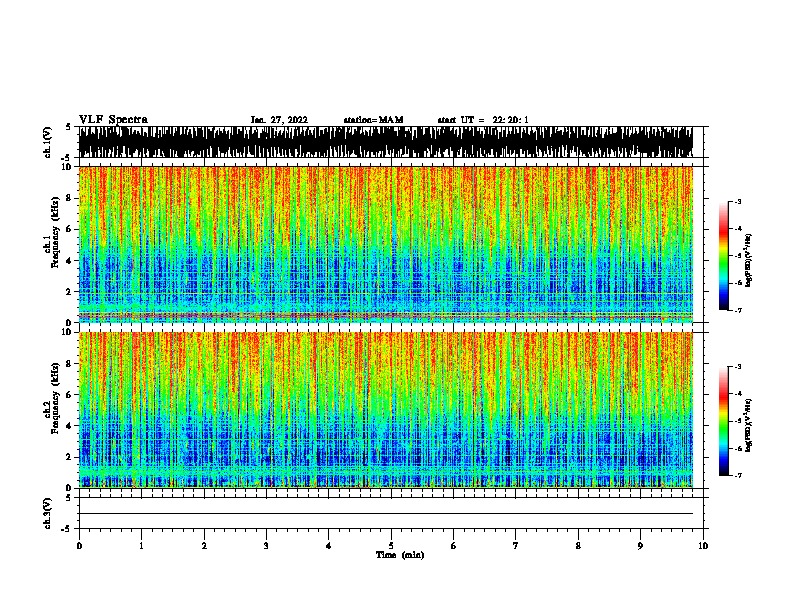Click the ch.2 spectrogram color bar
The image size is (792, 612).
tap(724, 421)
